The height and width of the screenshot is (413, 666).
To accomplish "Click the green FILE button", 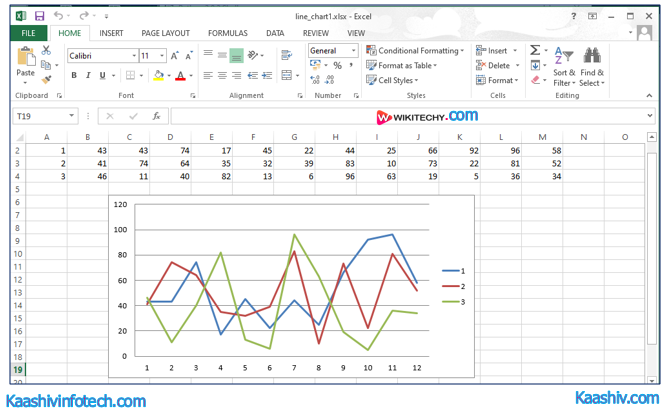I will pyautogui.click(x=28, y=33).
